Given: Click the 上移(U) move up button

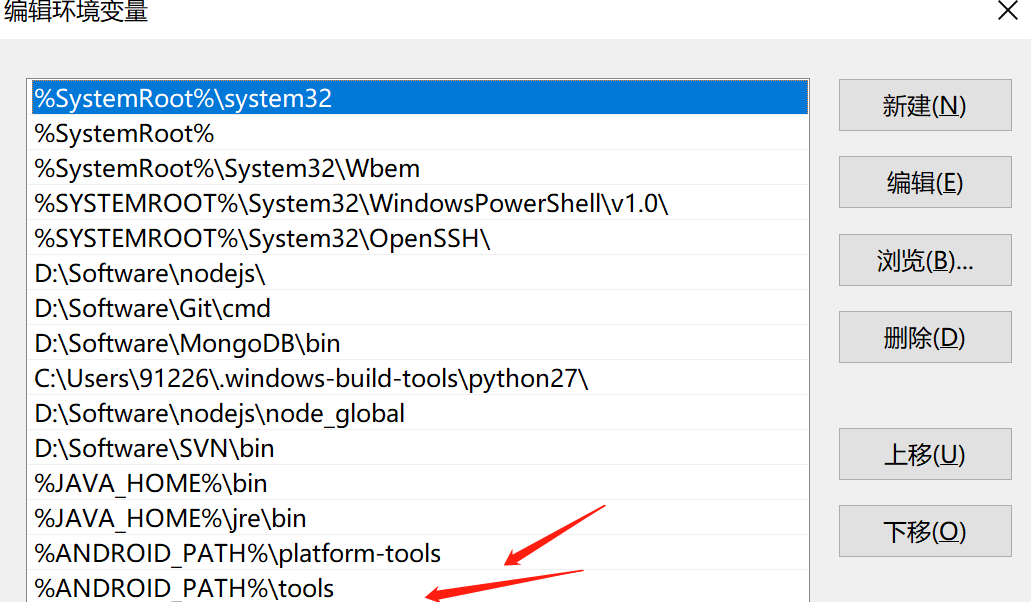Looking at the screenshot, I should 923,453.
